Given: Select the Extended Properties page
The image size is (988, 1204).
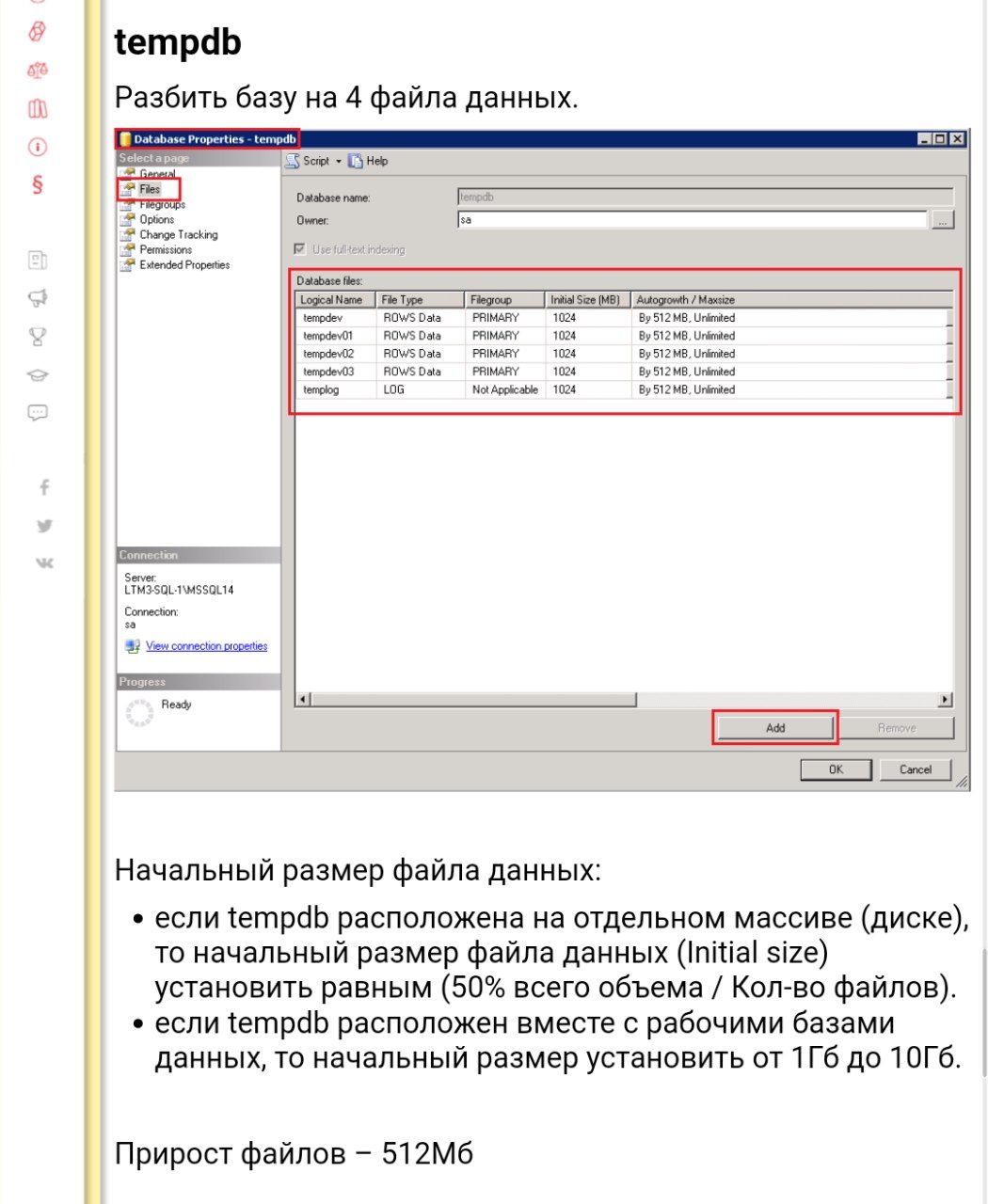Looking at the screenshot, I should point(184,264).
